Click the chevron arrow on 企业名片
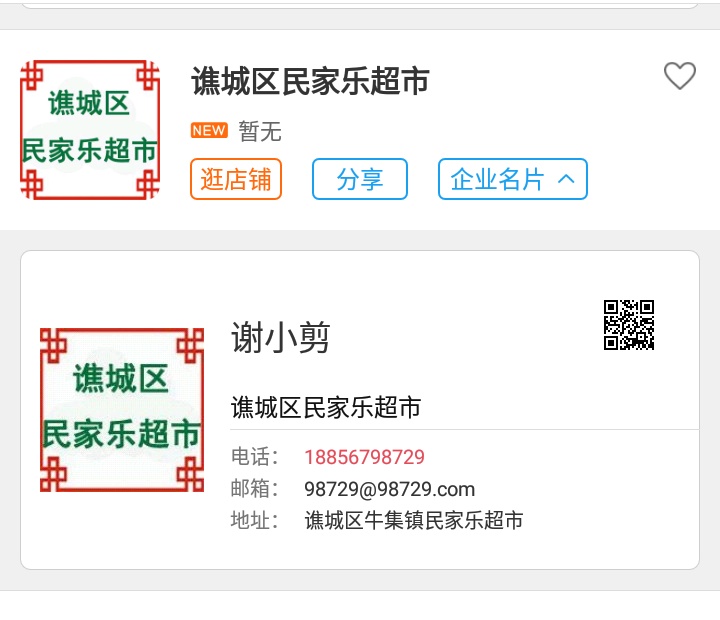This screenshot has height=620, width=720. tap(566, 179)
